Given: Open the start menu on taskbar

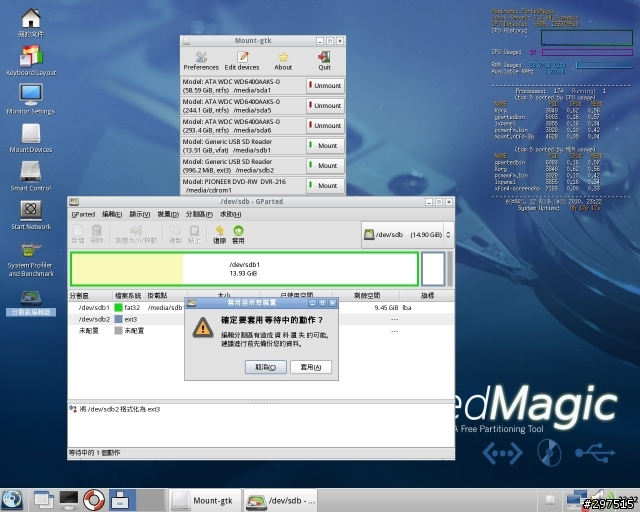Looking at the screenshot, I should [12, 500].
